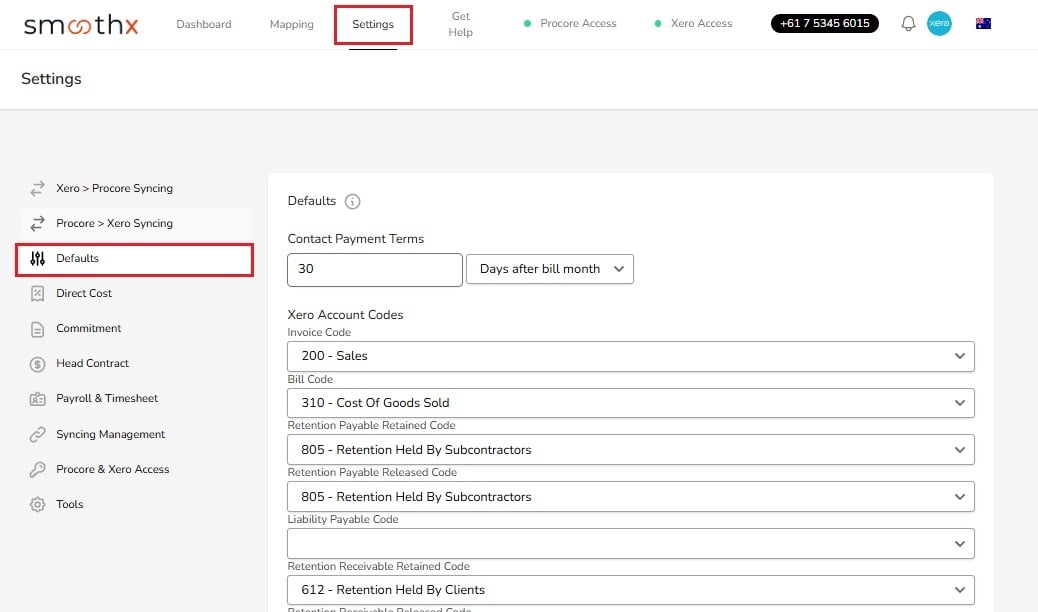Switch to the Mapping tab
The height and width of the screenshot is (612, 1038).
click(291, 23)
